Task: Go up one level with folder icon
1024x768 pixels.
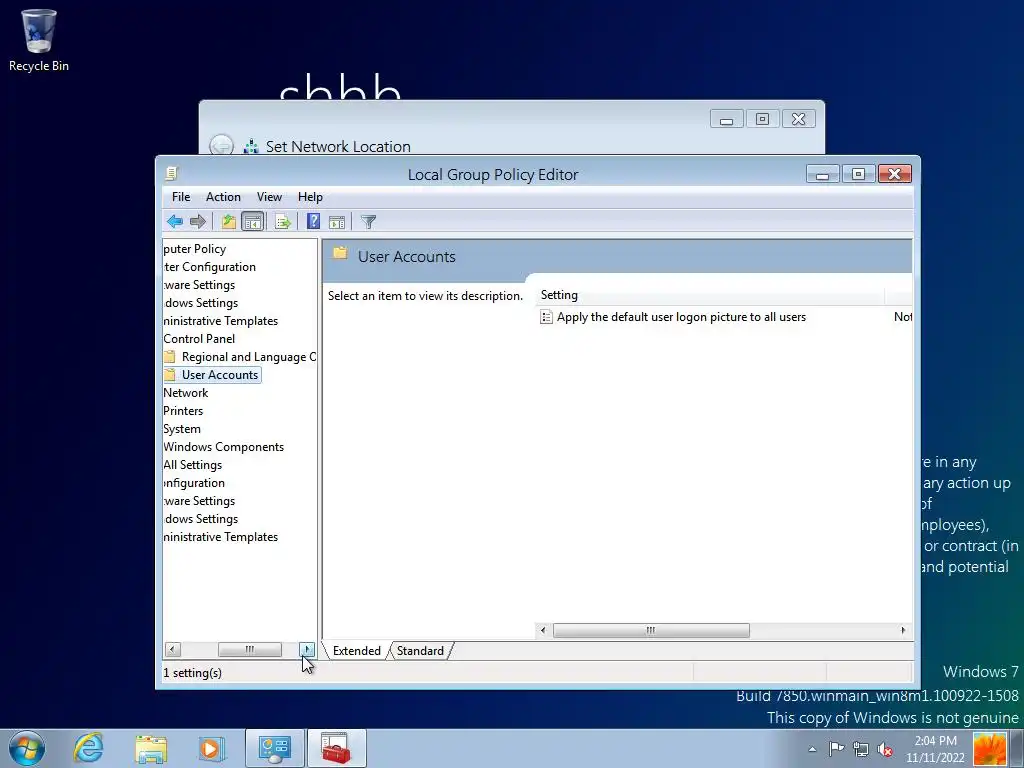Action: pyautogui.click(x=228, y=222)
